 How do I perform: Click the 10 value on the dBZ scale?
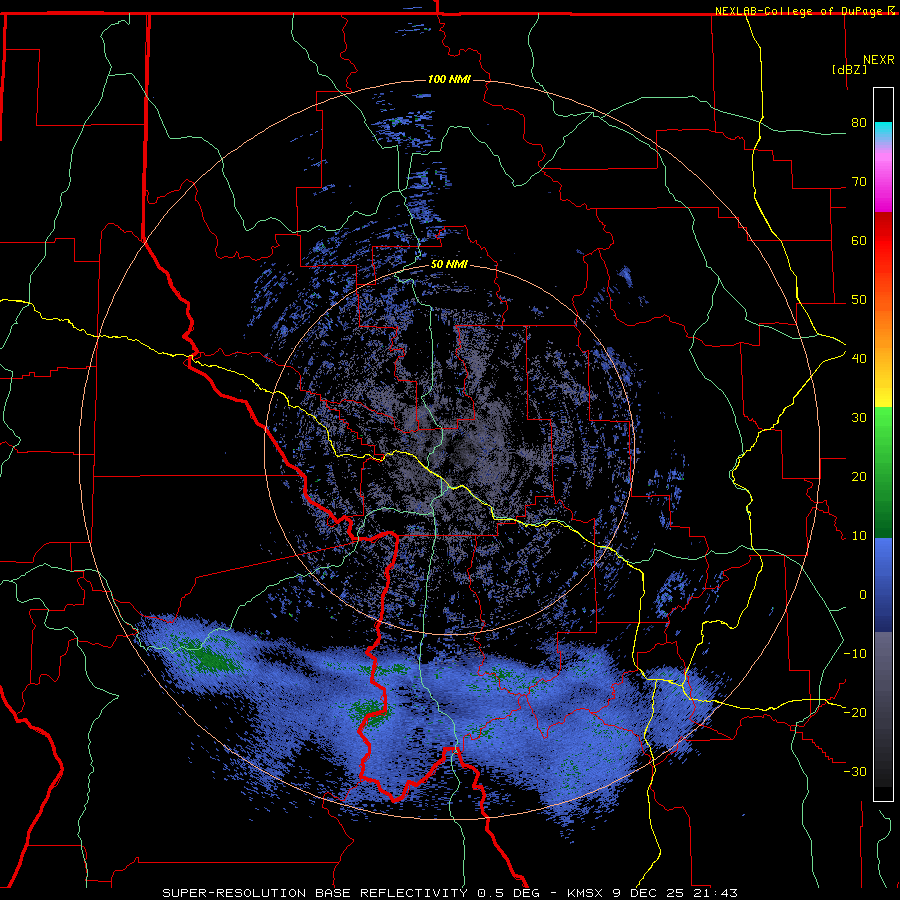[859, 536]
